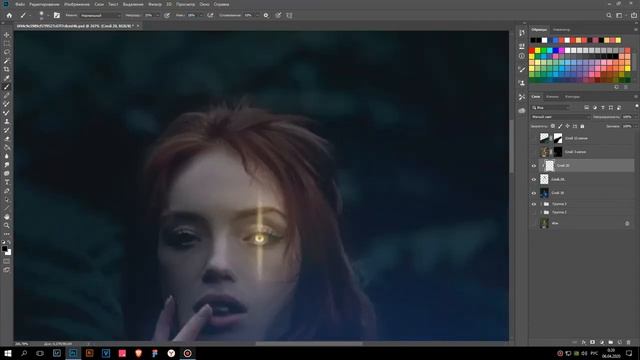Click the Home icon in options bar

pyautogui.click(x=9, y=16)
